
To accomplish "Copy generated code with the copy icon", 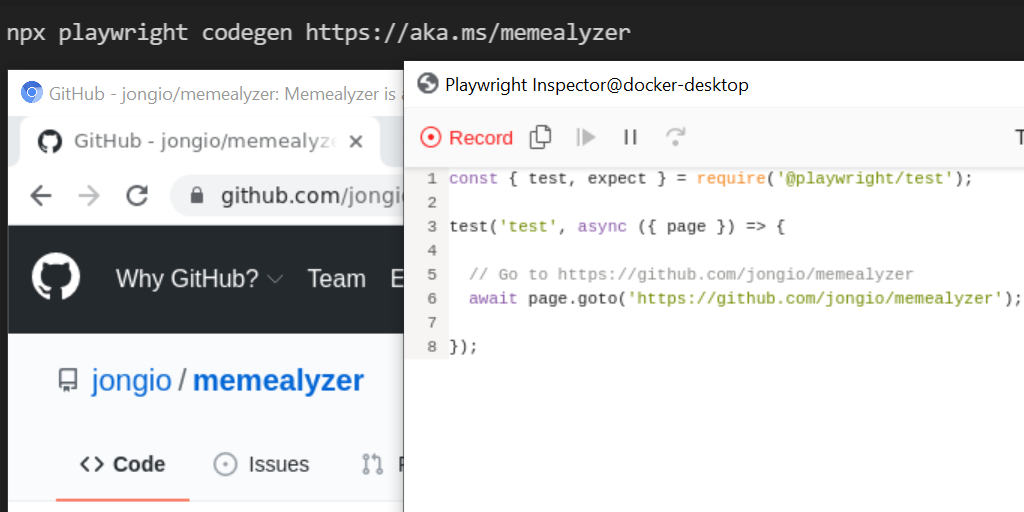I will click(540, 137).
